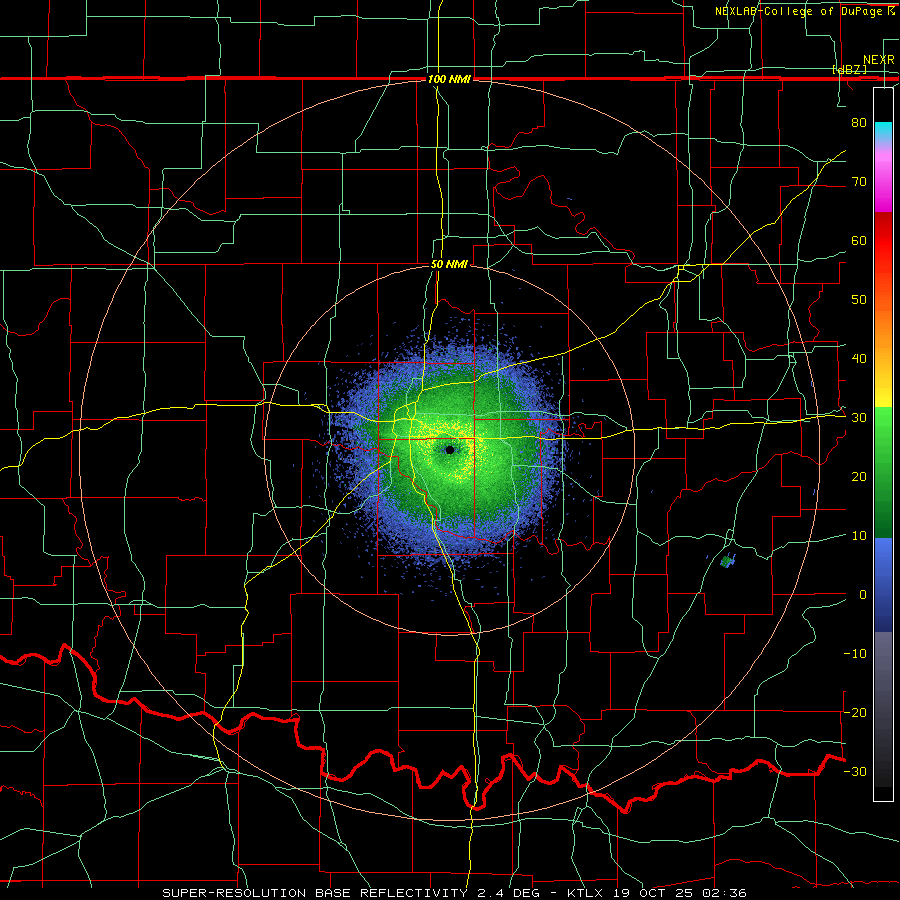Click the 20 value on the dBZ scale
The width and height of the screenshot is (900, 900).
tap(859, 476)
